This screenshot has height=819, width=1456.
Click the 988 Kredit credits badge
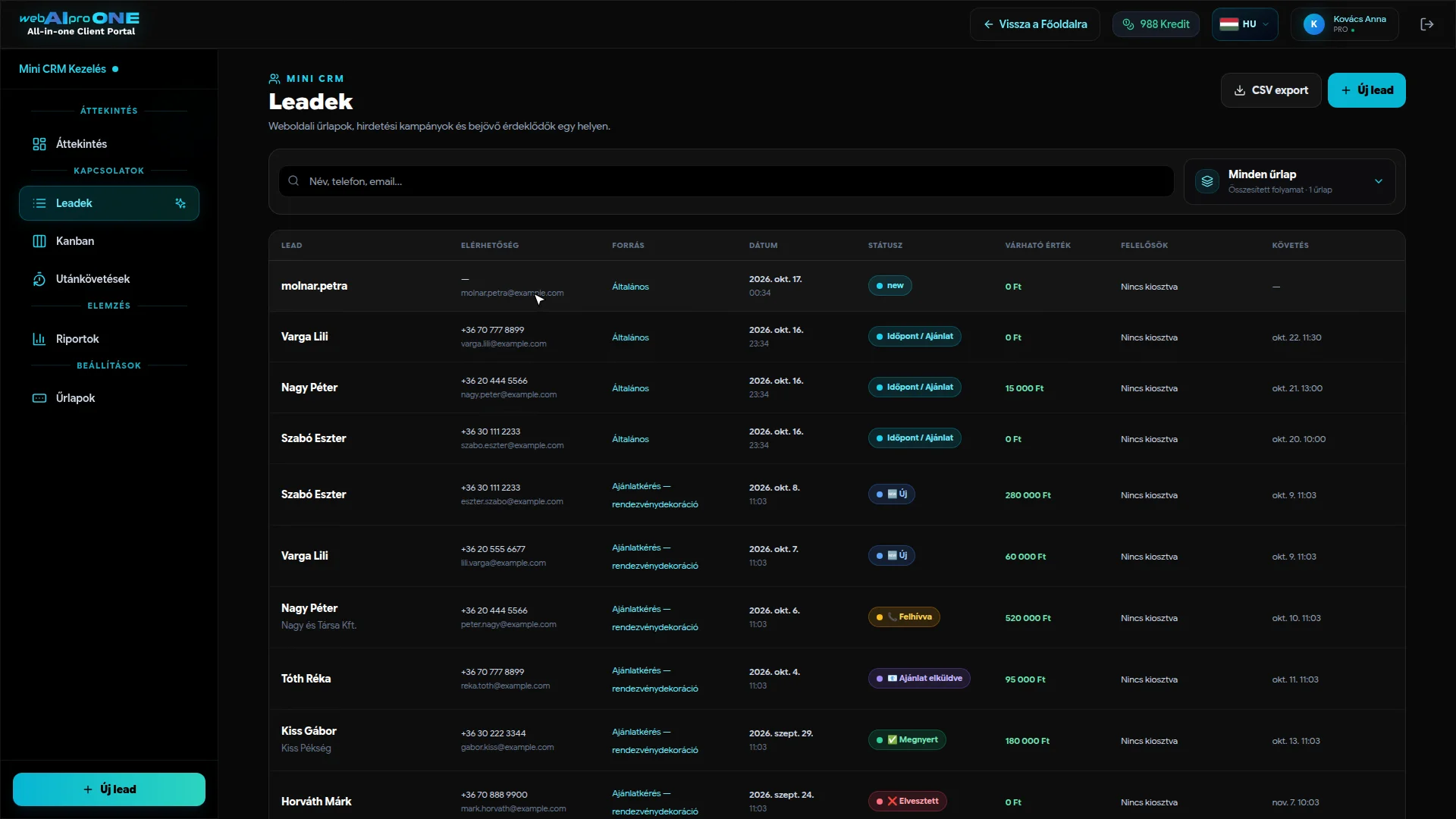1156,24
